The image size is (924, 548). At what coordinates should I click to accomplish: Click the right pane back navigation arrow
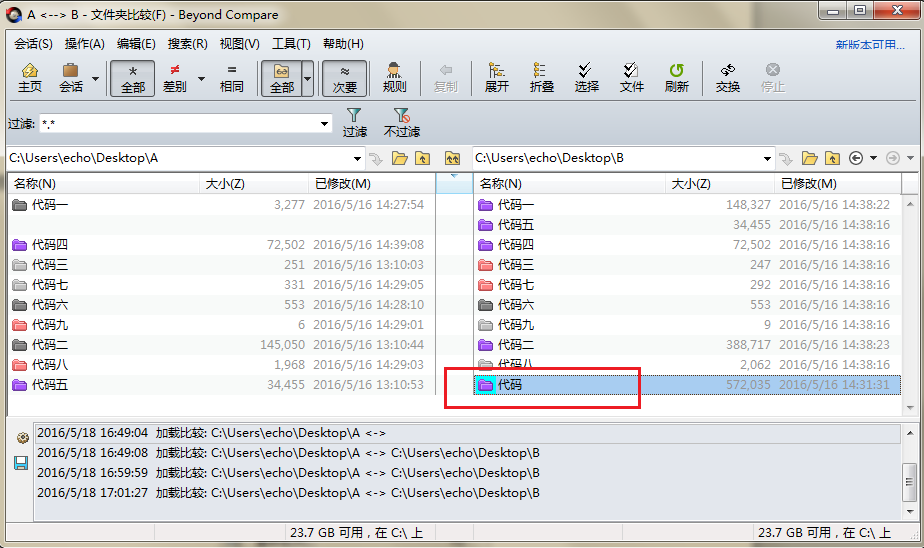click(x=856, y=158)
